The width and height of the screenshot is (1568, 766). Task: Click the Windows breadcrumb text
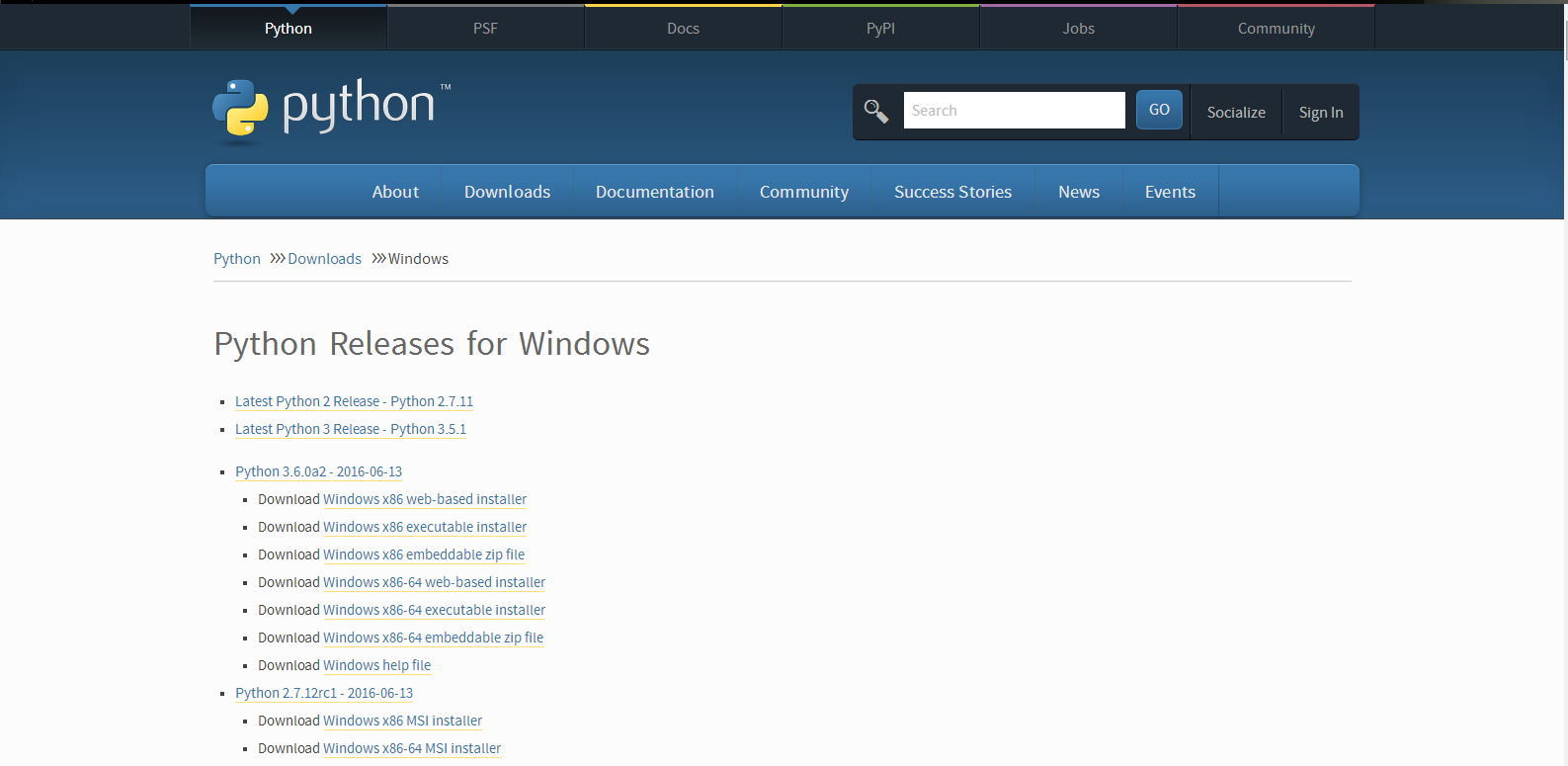[418, 259]
